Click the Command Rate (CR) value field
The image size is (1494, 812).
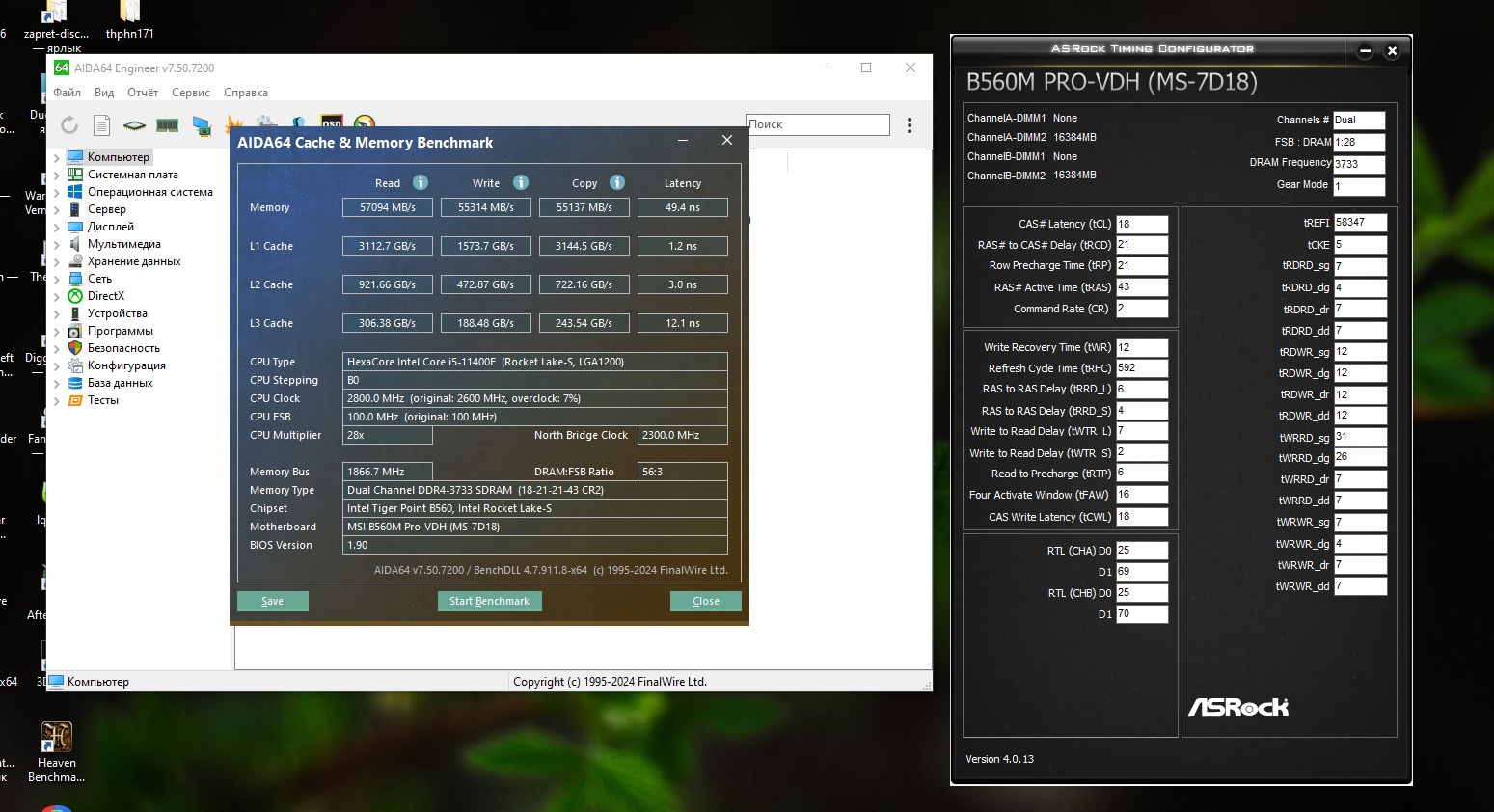[x=1142, y=309]
